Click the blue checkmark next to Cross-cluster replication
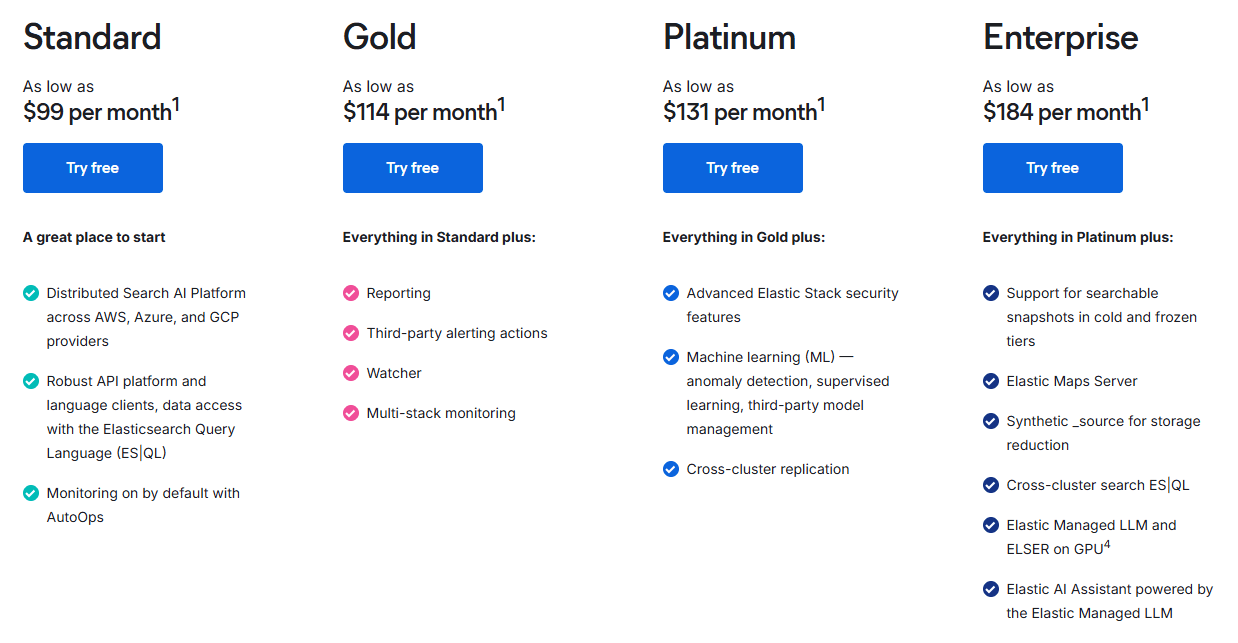Viewport: 1238px width, 643px height. [x=671, y=469]
